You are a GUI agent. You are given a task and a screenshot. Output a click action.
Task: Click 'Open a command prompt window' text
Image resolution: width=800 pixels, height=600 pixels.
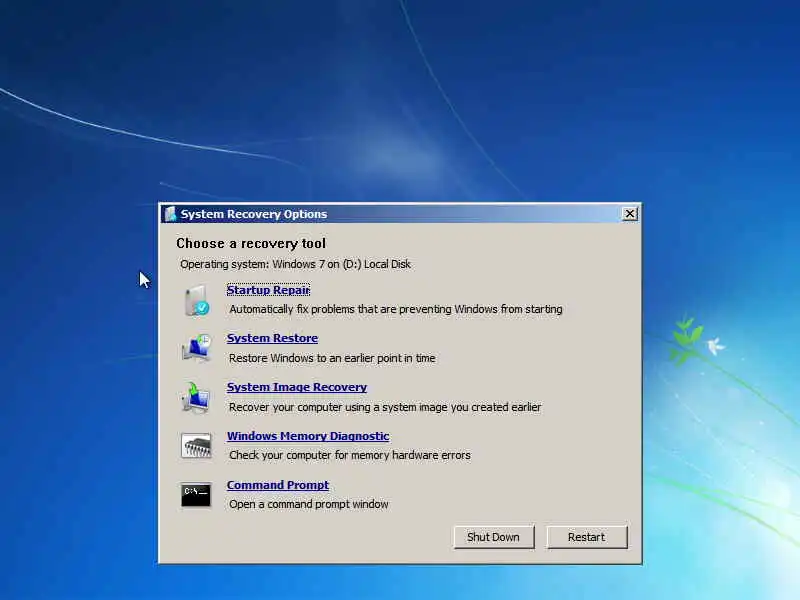click(x=309, y=504)
